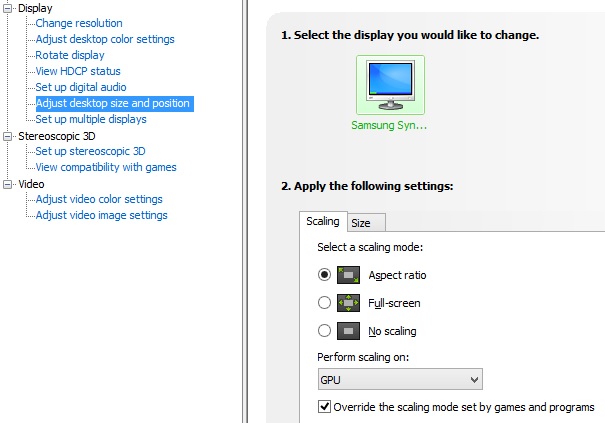The width and height of the screenshot is (605, 423).
Task: Uncheck Override the scaling mode checkbox
Action: [324, 407]
